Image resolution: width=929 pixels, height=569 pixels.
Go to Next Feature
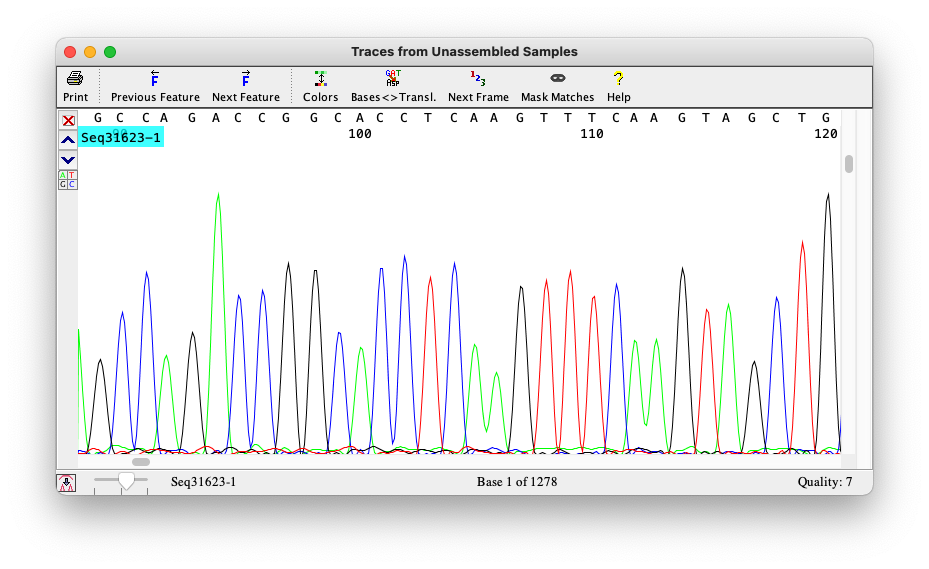click(245, 79)
